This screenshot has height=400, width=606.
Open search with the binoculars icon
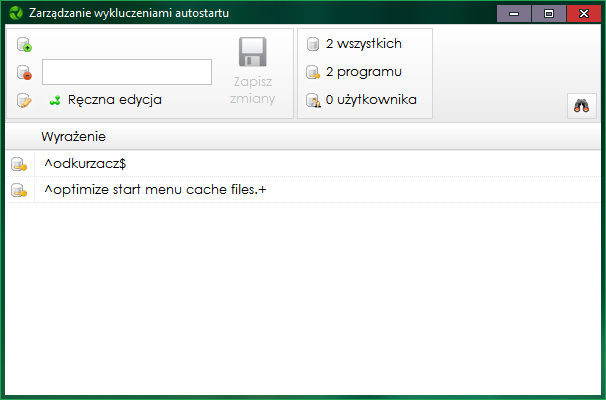[x=582, y=106]
